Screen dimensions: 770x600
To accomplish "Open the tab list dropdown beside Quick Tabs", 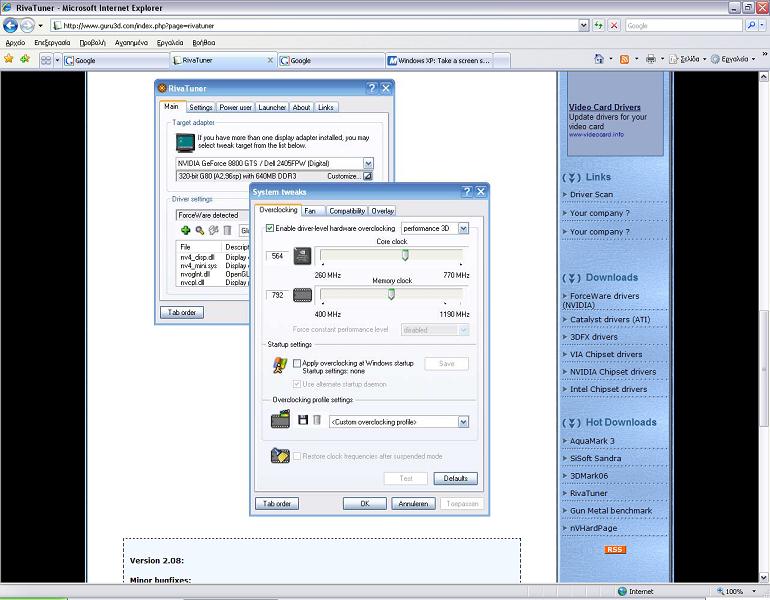I will click(57, 60).
